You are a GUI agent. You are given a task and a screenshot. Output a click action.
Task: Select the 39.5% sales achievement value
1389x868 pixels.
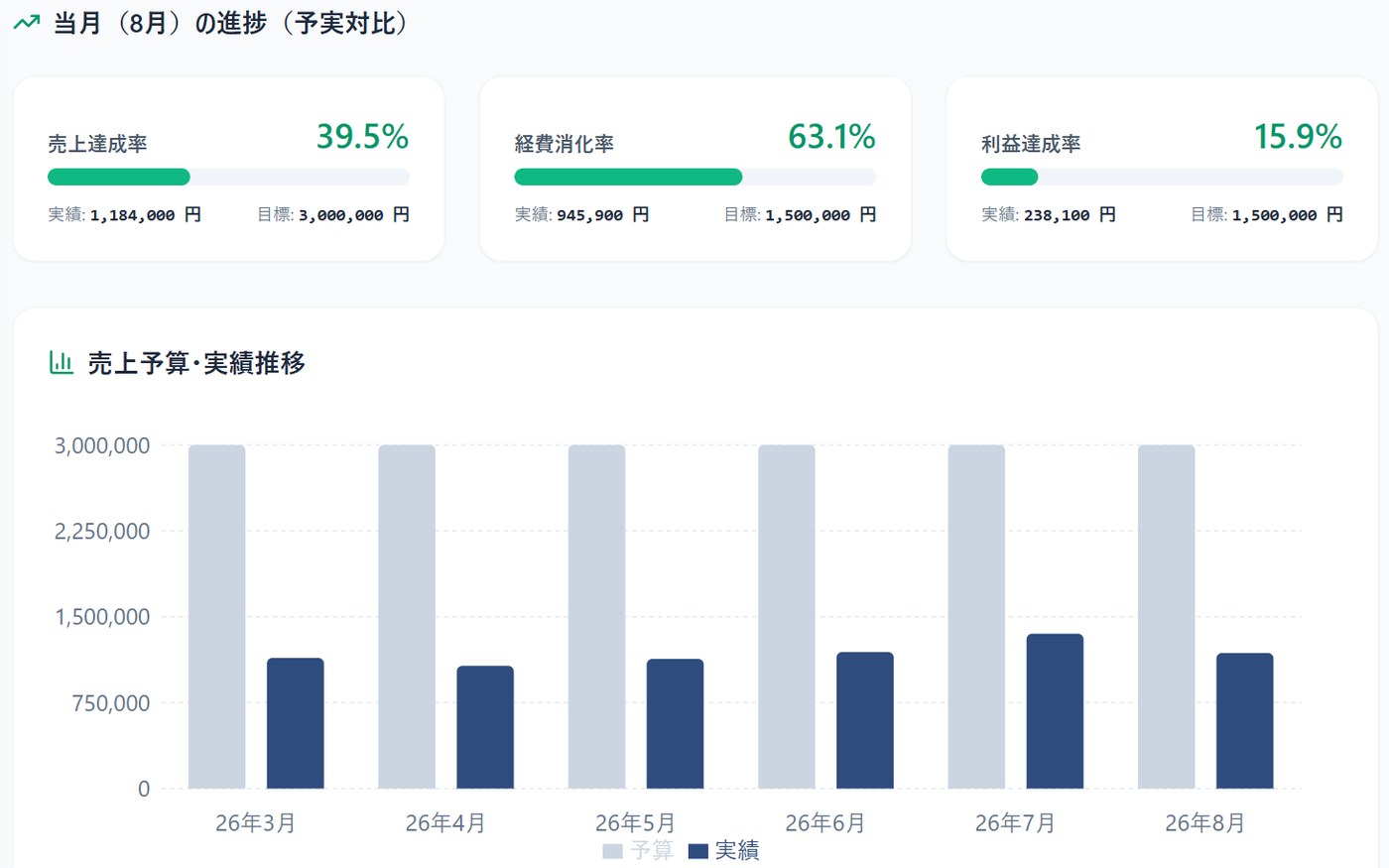click(x=362, y=137)
